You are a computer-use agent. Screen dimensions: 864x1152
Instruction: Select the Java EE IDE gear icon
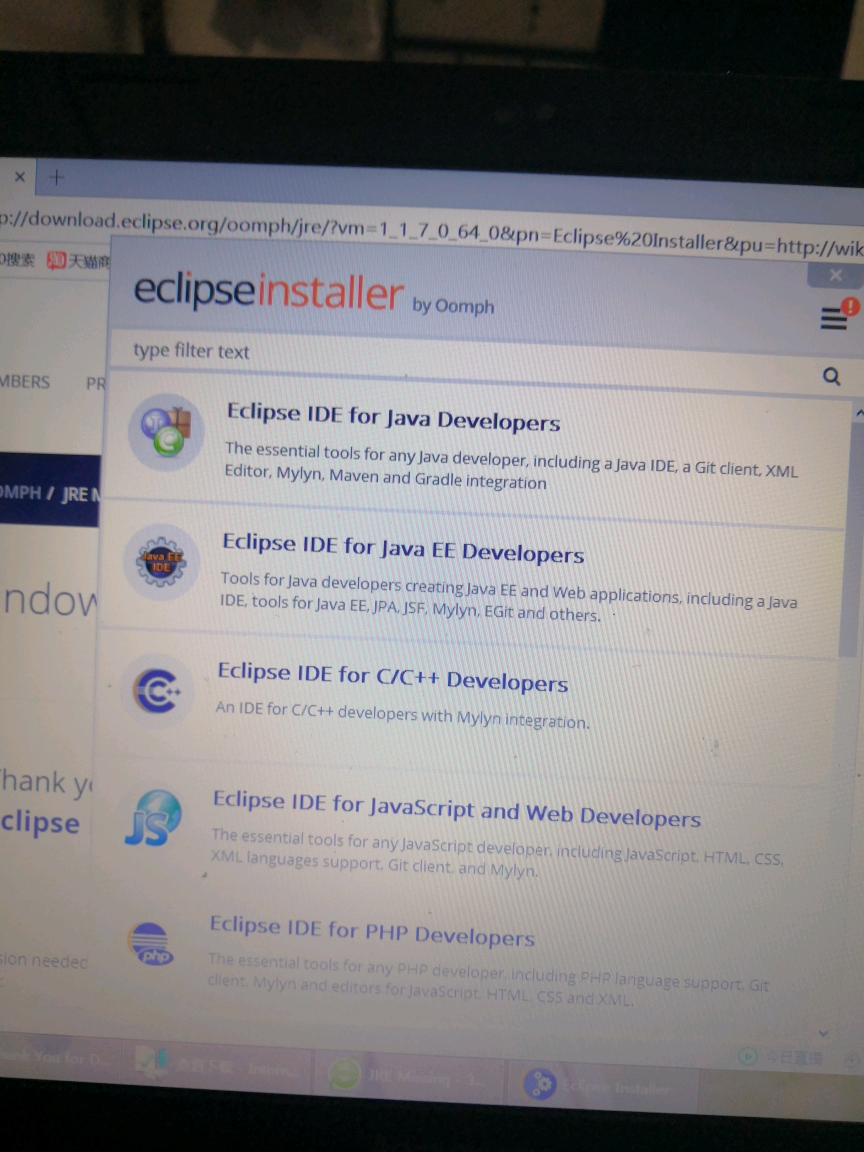click(x=161, y=563)
